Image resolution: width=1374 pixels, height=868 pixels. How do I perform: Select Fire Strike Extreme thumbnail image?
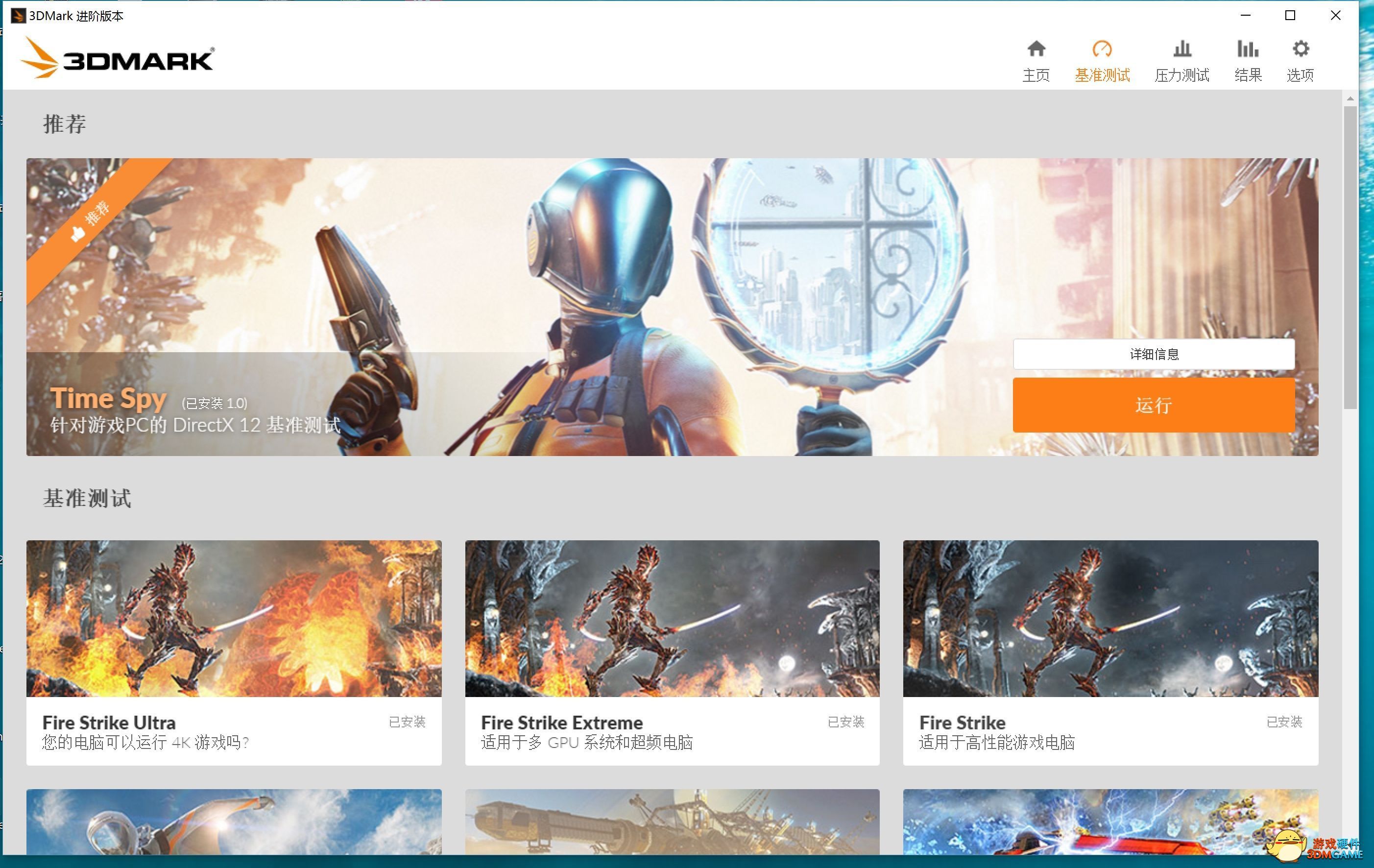(672, 618)
